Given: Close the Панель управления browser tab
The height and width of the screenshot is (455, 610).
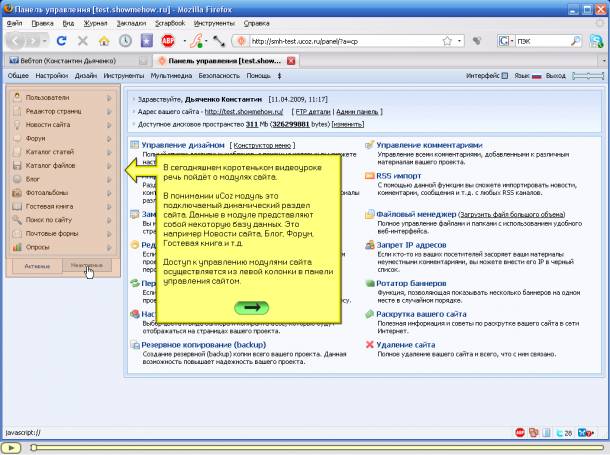Looking at the screenshot, I should click(x=291, y=61).
